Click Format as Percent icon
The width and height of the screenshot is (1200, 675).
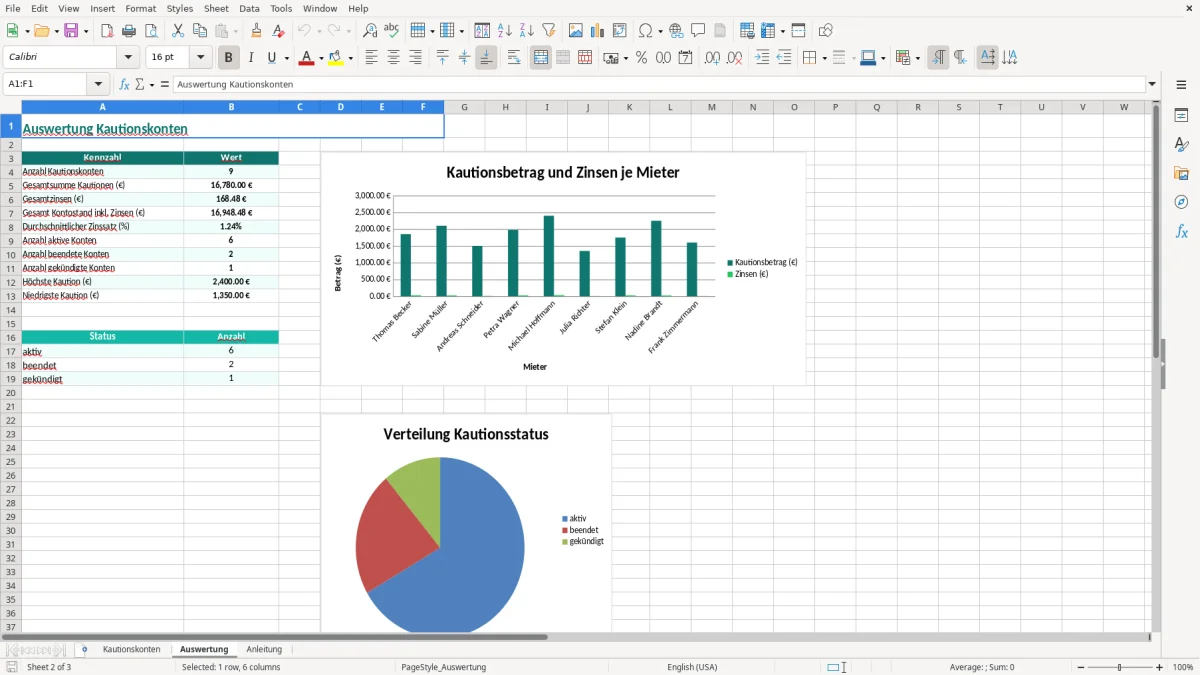click(641, 58)
